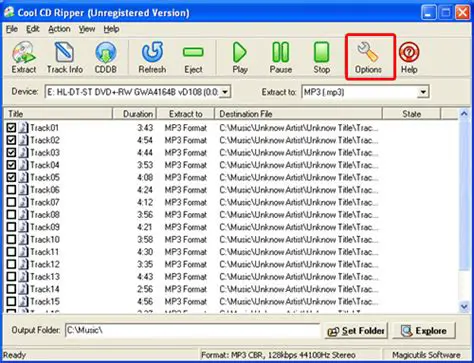Viewport: 474px width, 363px height.
Task: Click the Help lifebuoy icon
Action: [x=409, y=57]
